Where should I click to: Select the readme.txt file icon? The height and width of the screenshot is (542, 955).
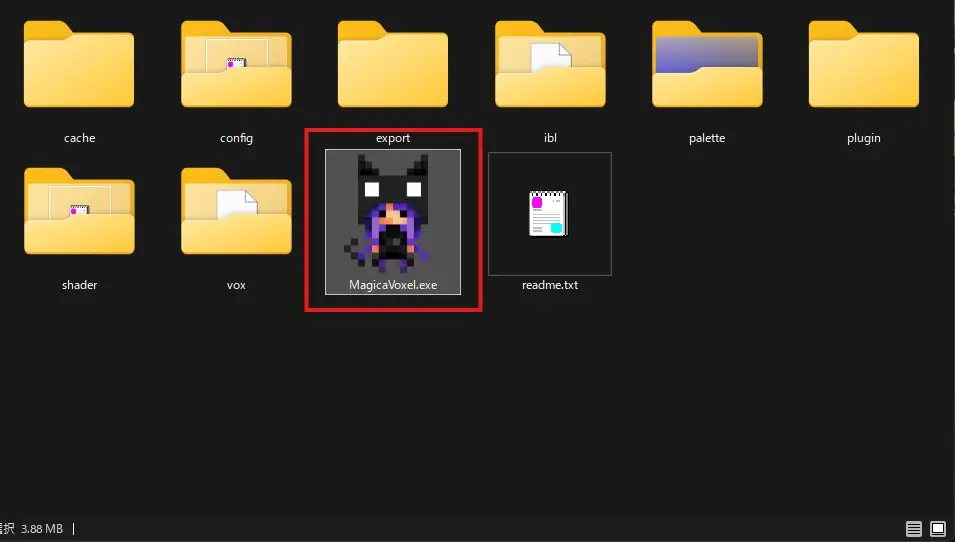point(549,213)
